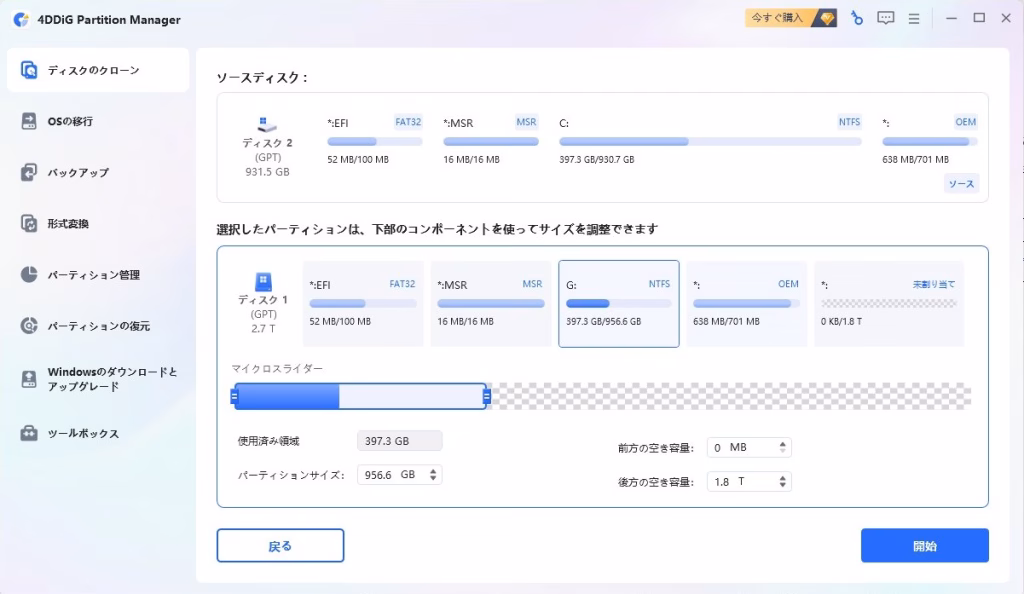Click the 今すぐ購入 buy-now button

pyautogui.click(x=791, y=18)
